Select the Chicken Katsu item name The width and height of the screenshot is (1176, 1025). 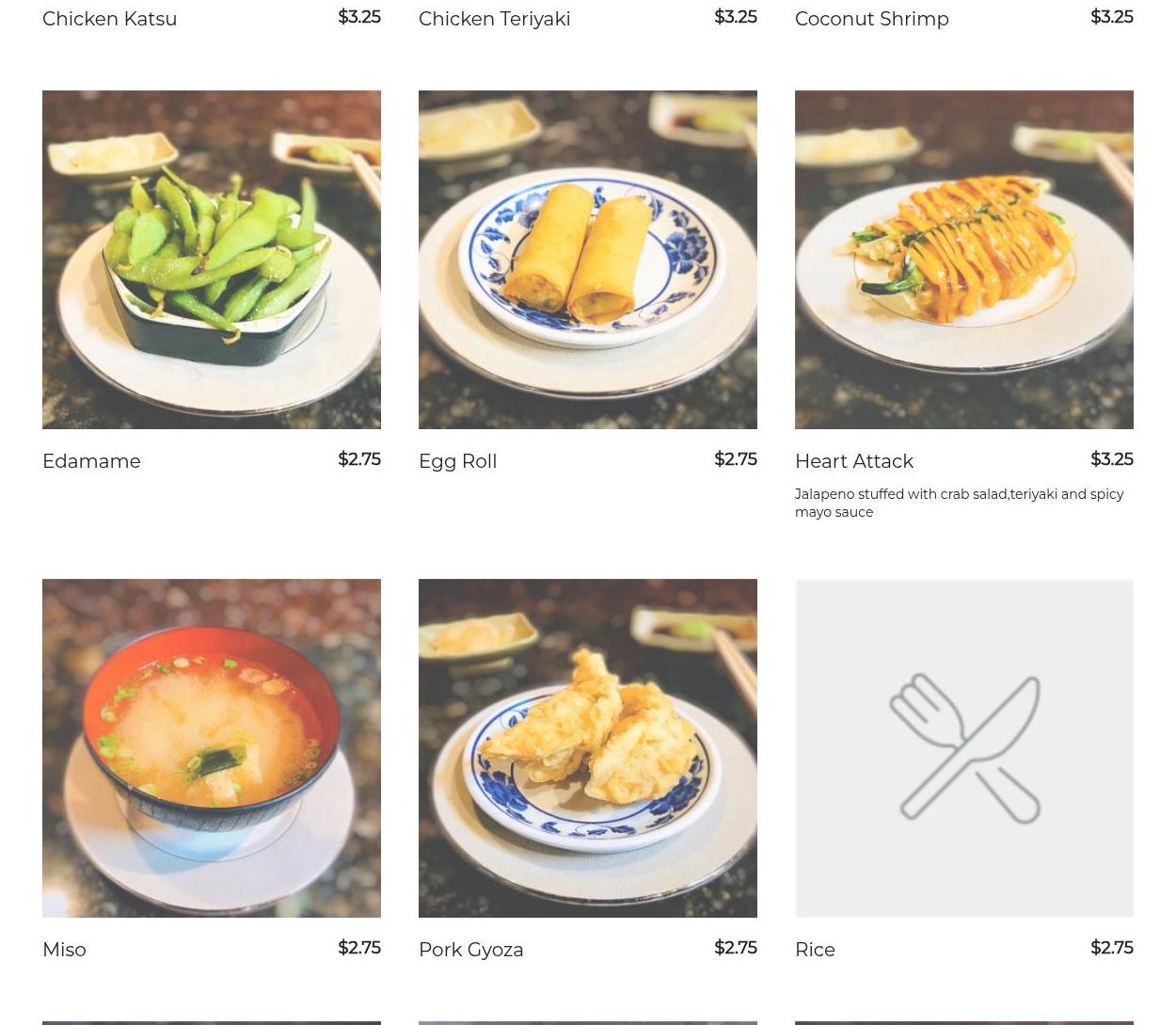coord(109,19)
